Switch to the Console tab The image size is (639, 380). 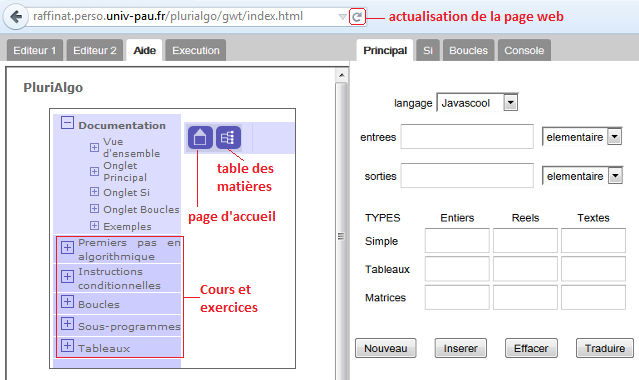tap(524, 50)
